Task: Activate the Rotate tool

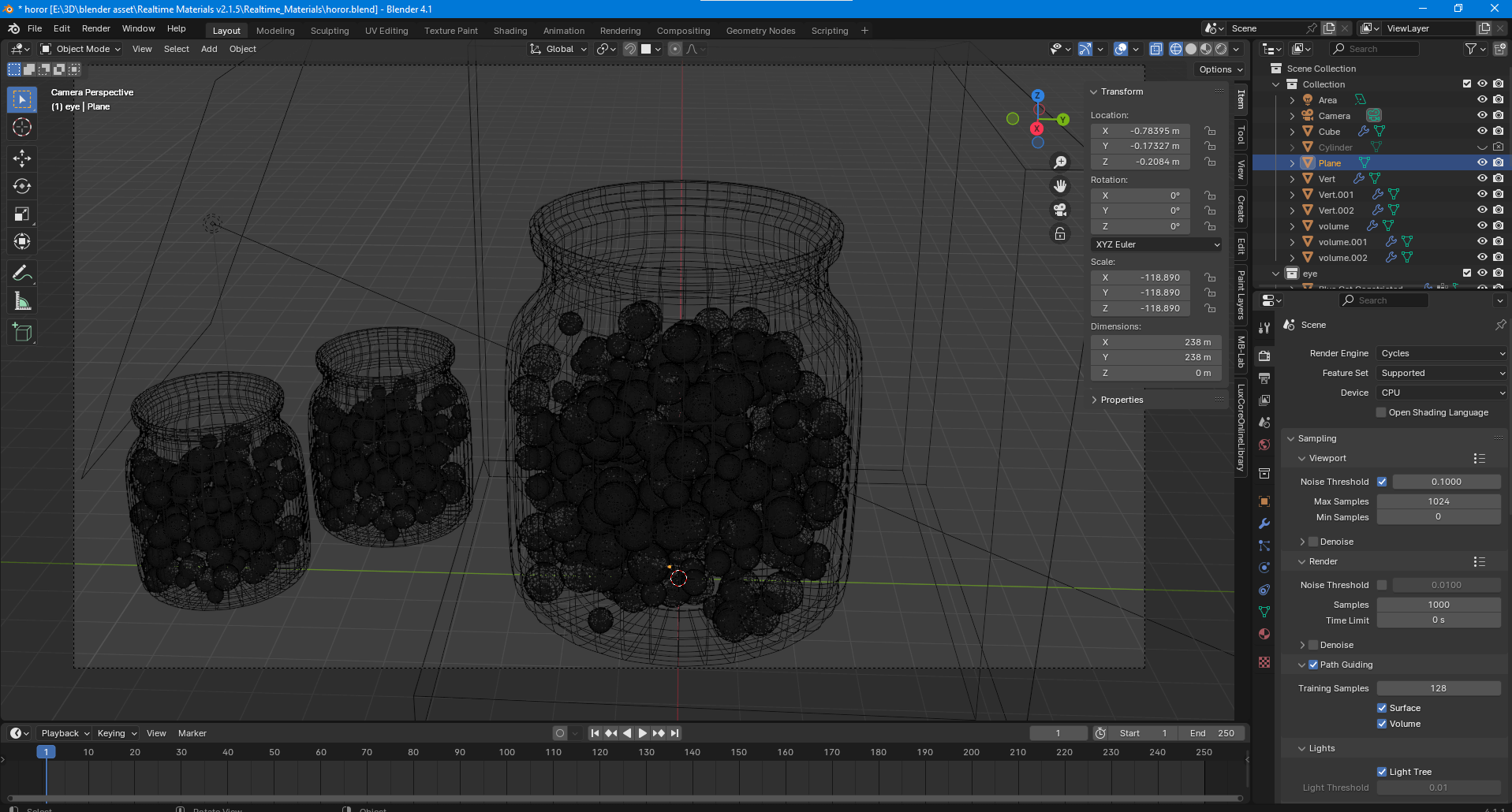Action: pos(22,186)
